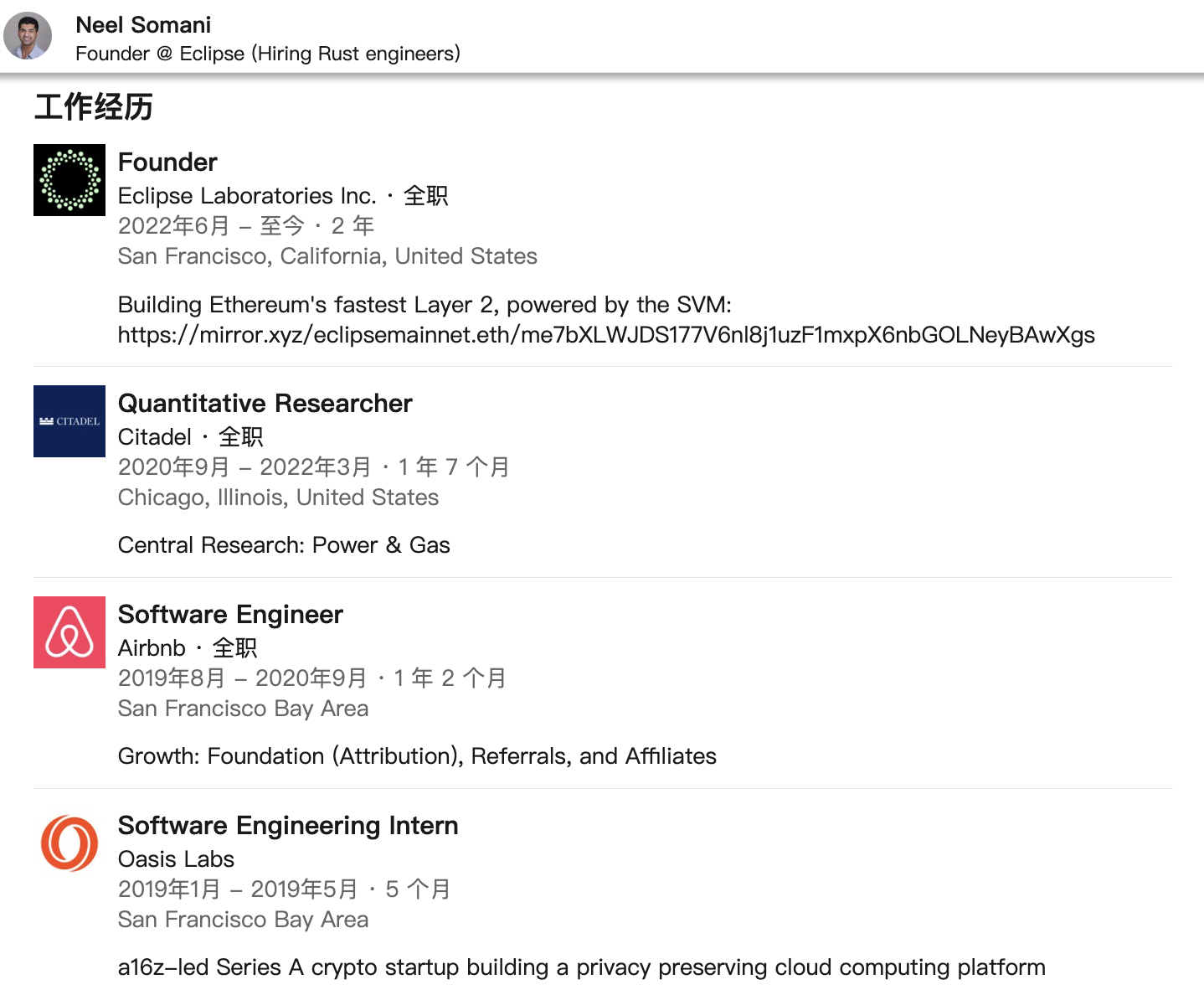This screenshot has width=1204, height=995.
Task: Click the Software Engineer title at Airbnb
Action: tap(230, 614)
